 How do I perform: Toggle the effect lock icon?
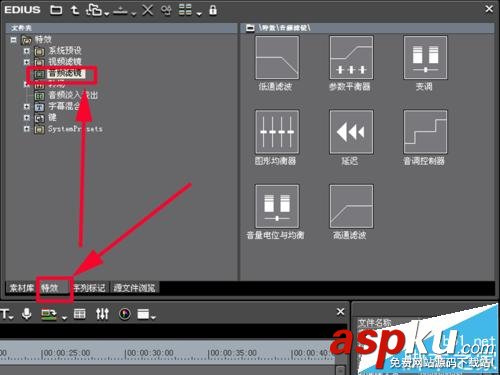pos(213,10)
